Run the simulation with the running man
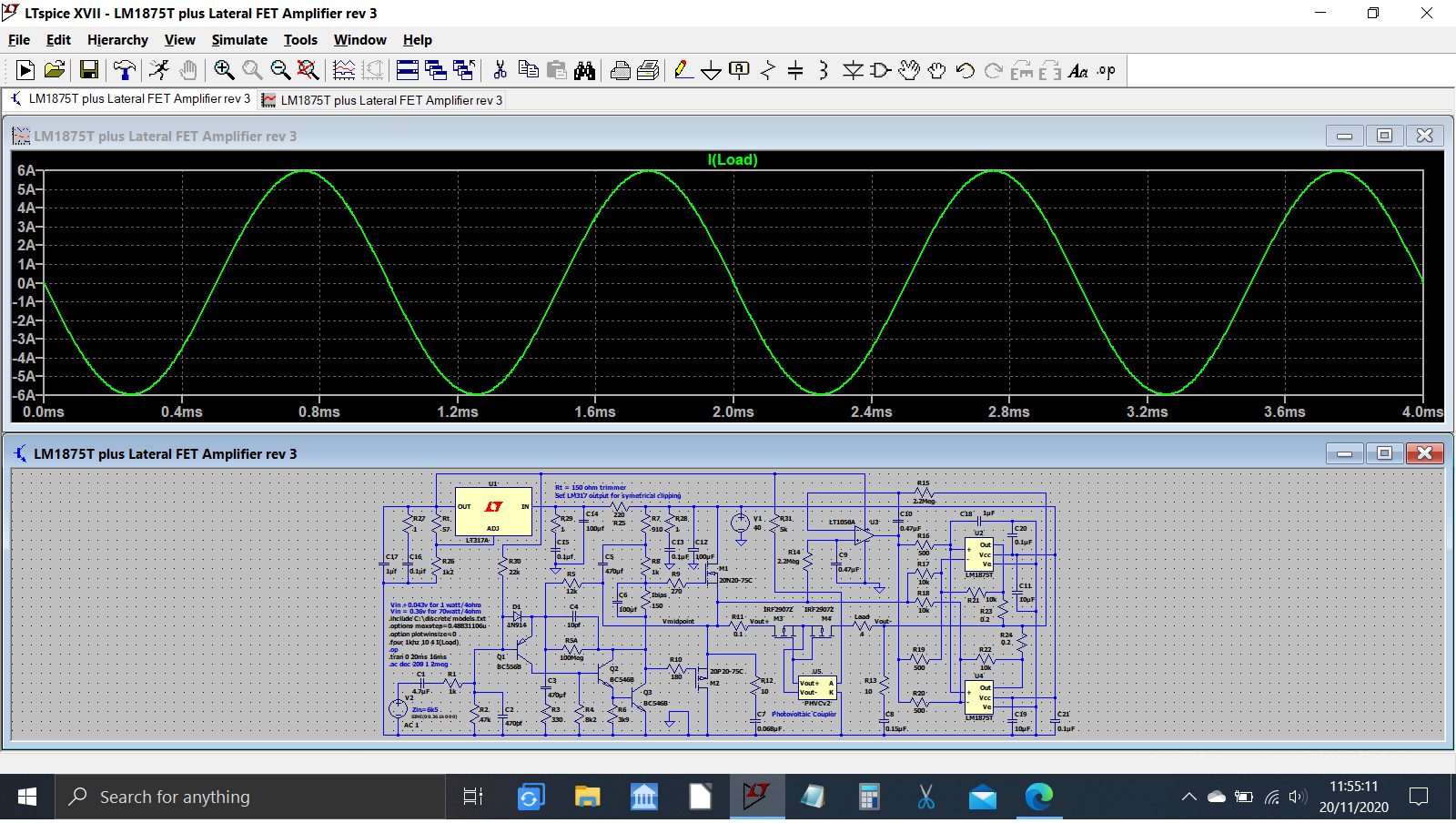 (x=159, y=70)
